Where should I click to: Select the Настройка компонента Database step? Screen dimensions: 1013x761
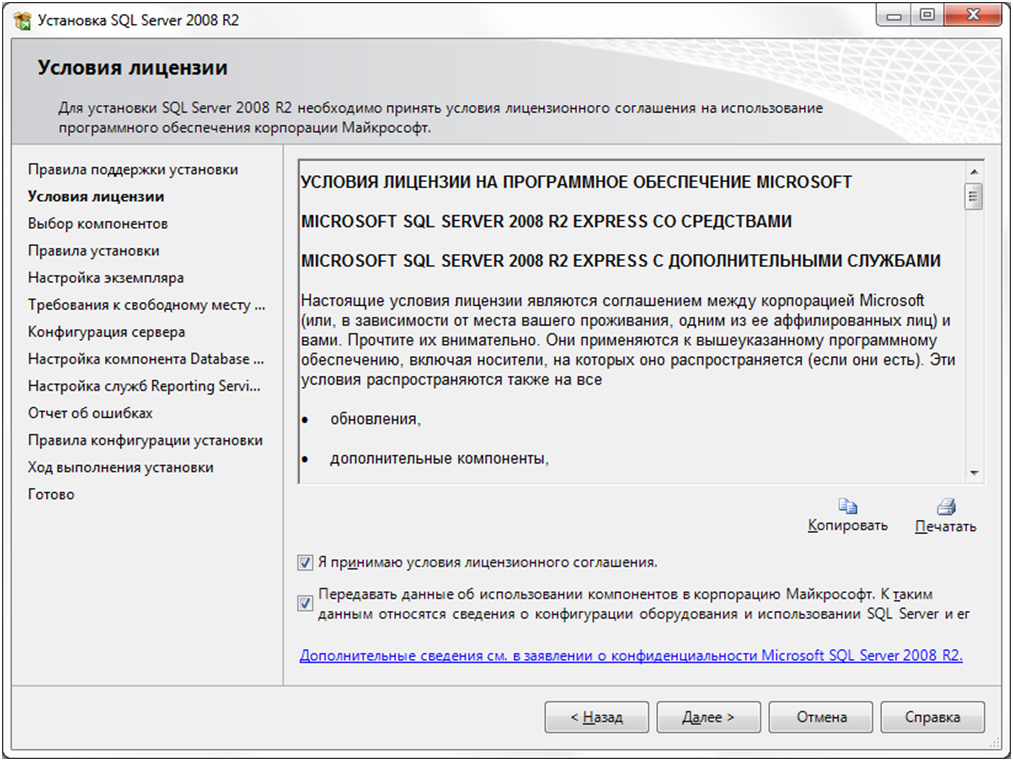(146, 359)
